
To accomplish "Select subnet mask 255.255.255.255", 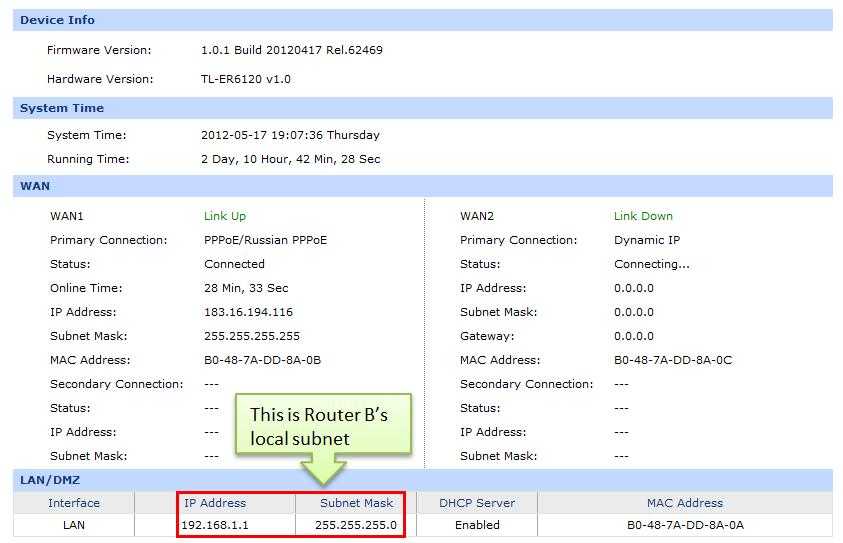I will pyautogui.click(x=252, y=336).
